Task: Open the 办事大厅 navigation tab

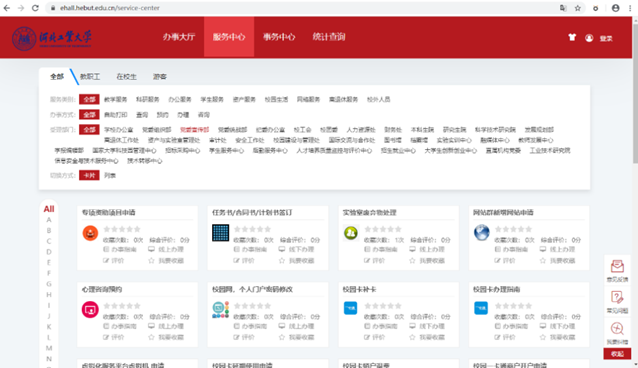Action: click(x=179, y=37)
